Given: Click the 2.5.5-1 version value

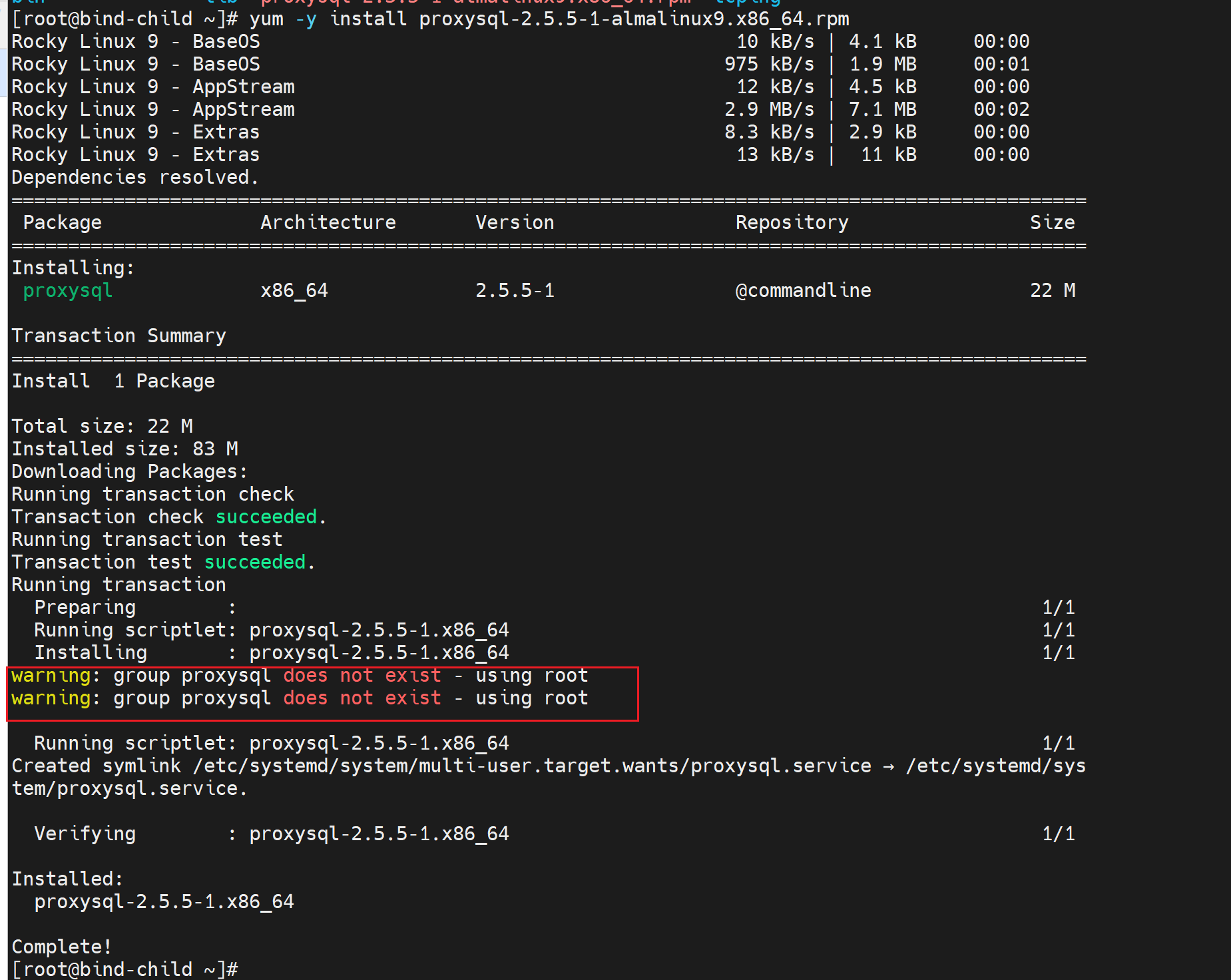Looking at the screenshot, I should click(x=514, y=290).
